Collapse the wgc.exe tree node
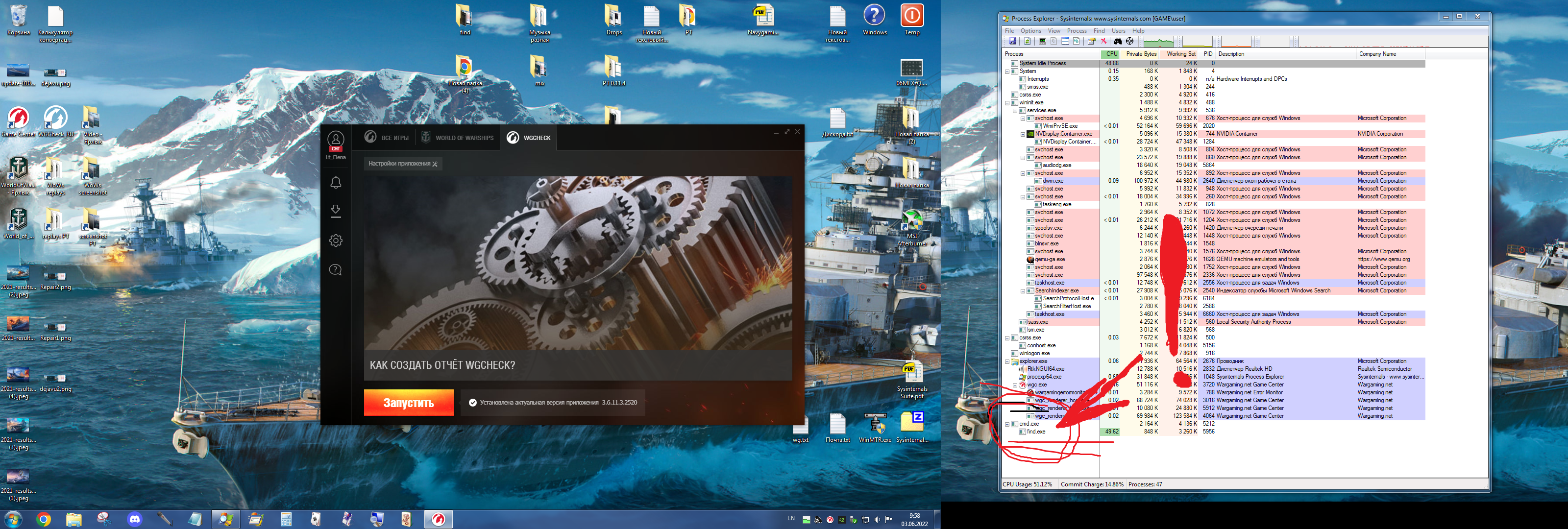1568x529 pixels. pos(1015,385)
